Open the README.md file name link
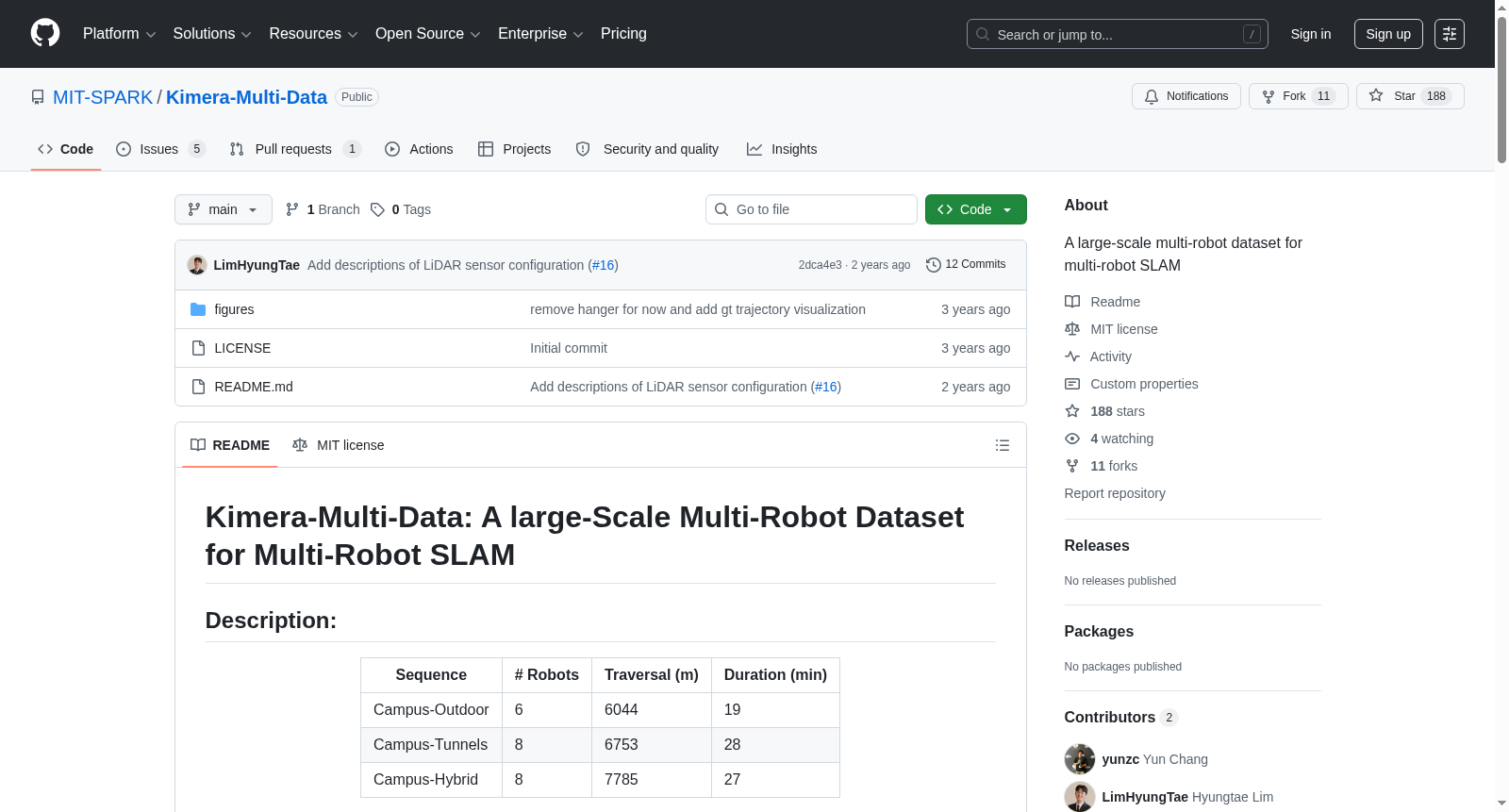Image resolution: width=1509 pixels, height=812 pixels. (x=254, y=387)
